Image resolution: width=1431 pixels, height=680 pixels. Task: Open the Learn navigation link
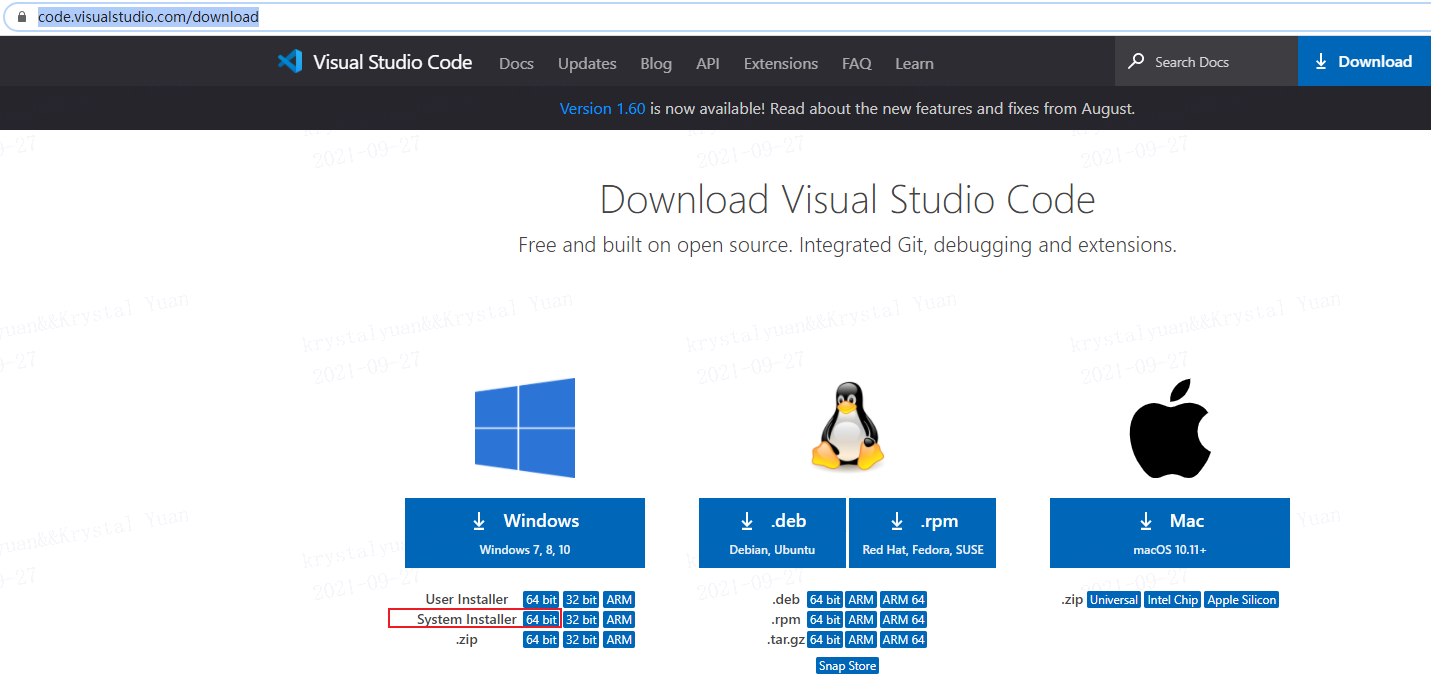pos(914,63)
